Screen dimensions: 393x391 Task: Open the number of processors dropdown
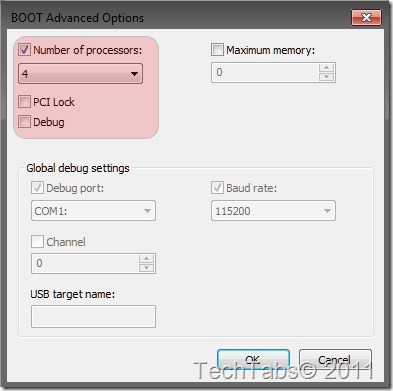(80, 73)
